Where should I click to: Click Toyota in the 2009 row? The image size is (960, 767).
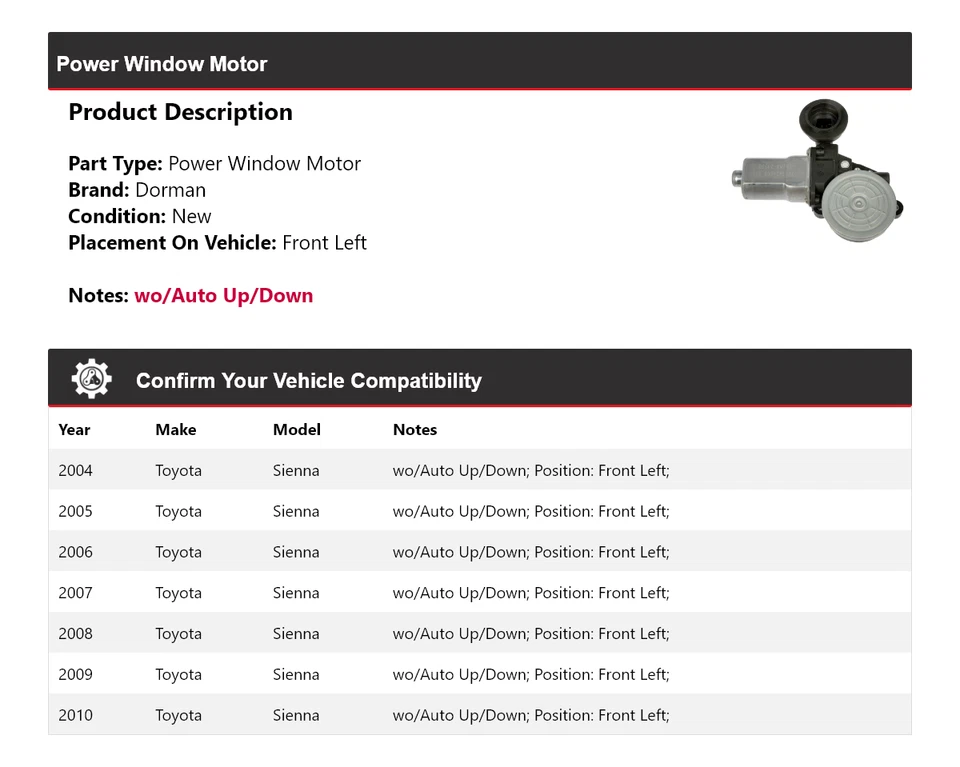[178, 675]
